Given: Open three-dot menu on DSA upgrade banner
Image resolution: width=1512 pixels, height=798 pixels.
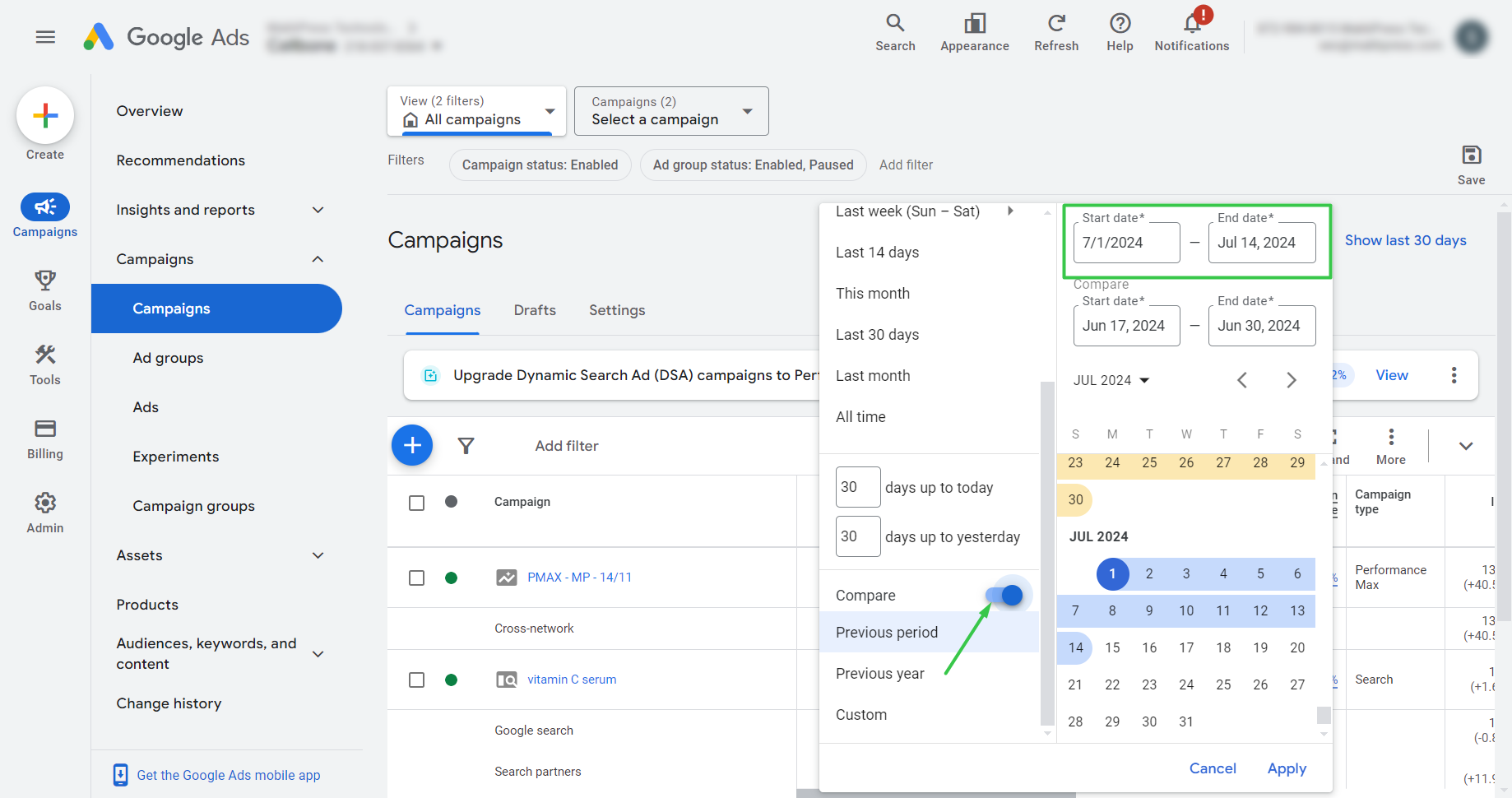Looking at the screenshot, I should pyautogui.click(x=1454, y=375).
